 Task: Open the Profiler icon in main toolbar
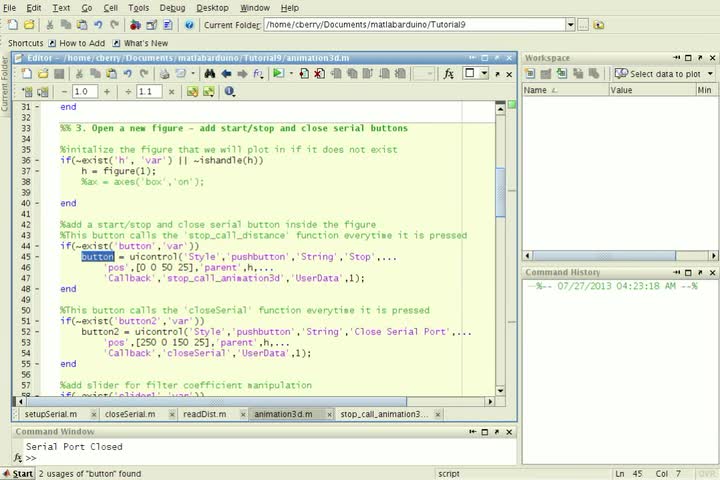[168, 25]
